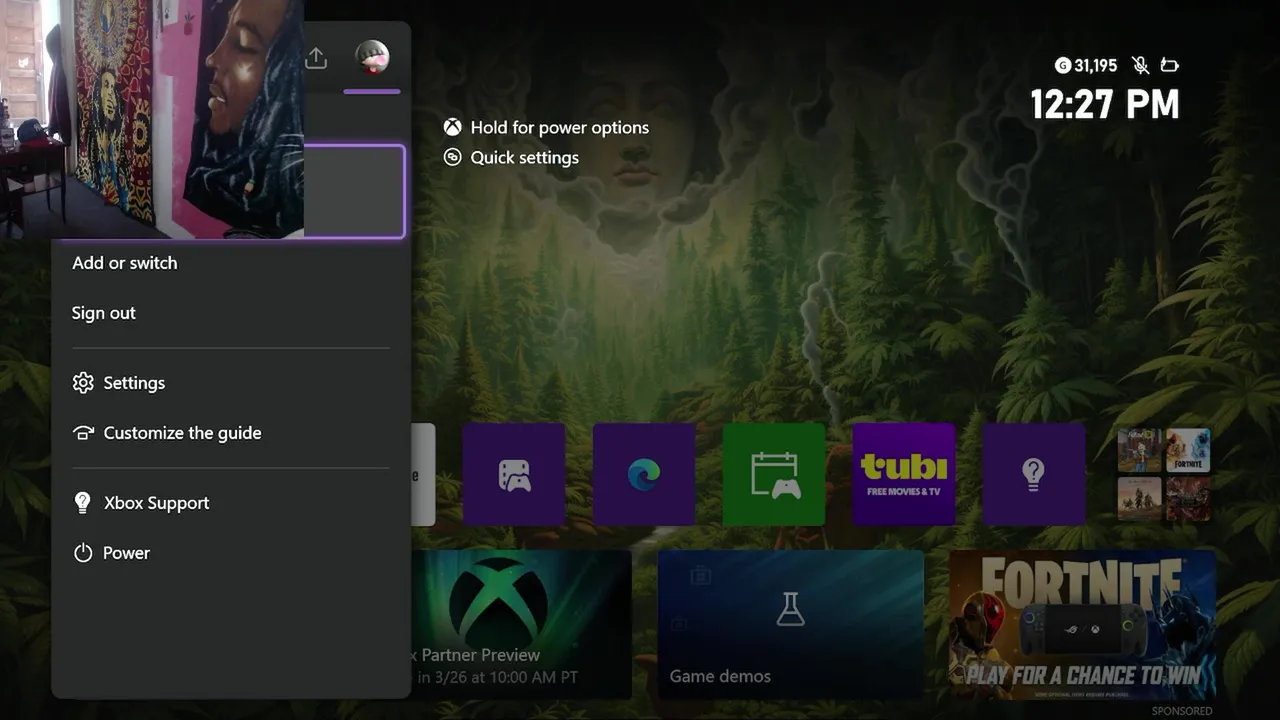Click the Xbox logo next to Hold for power options
The image size is (1280, 720).
[x=453, y=127]
